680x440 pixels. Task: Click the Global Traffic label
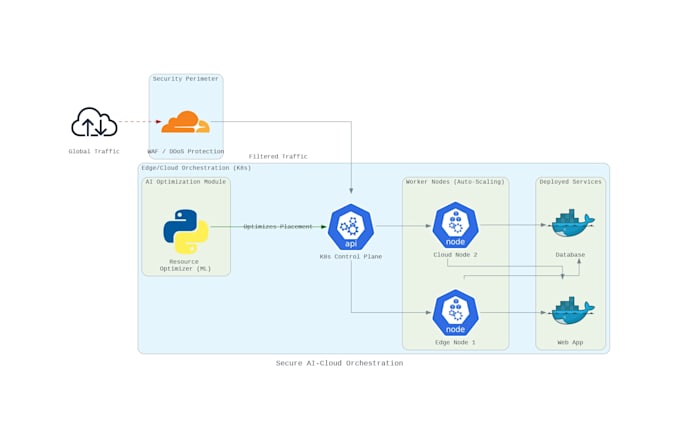[94, 151]
